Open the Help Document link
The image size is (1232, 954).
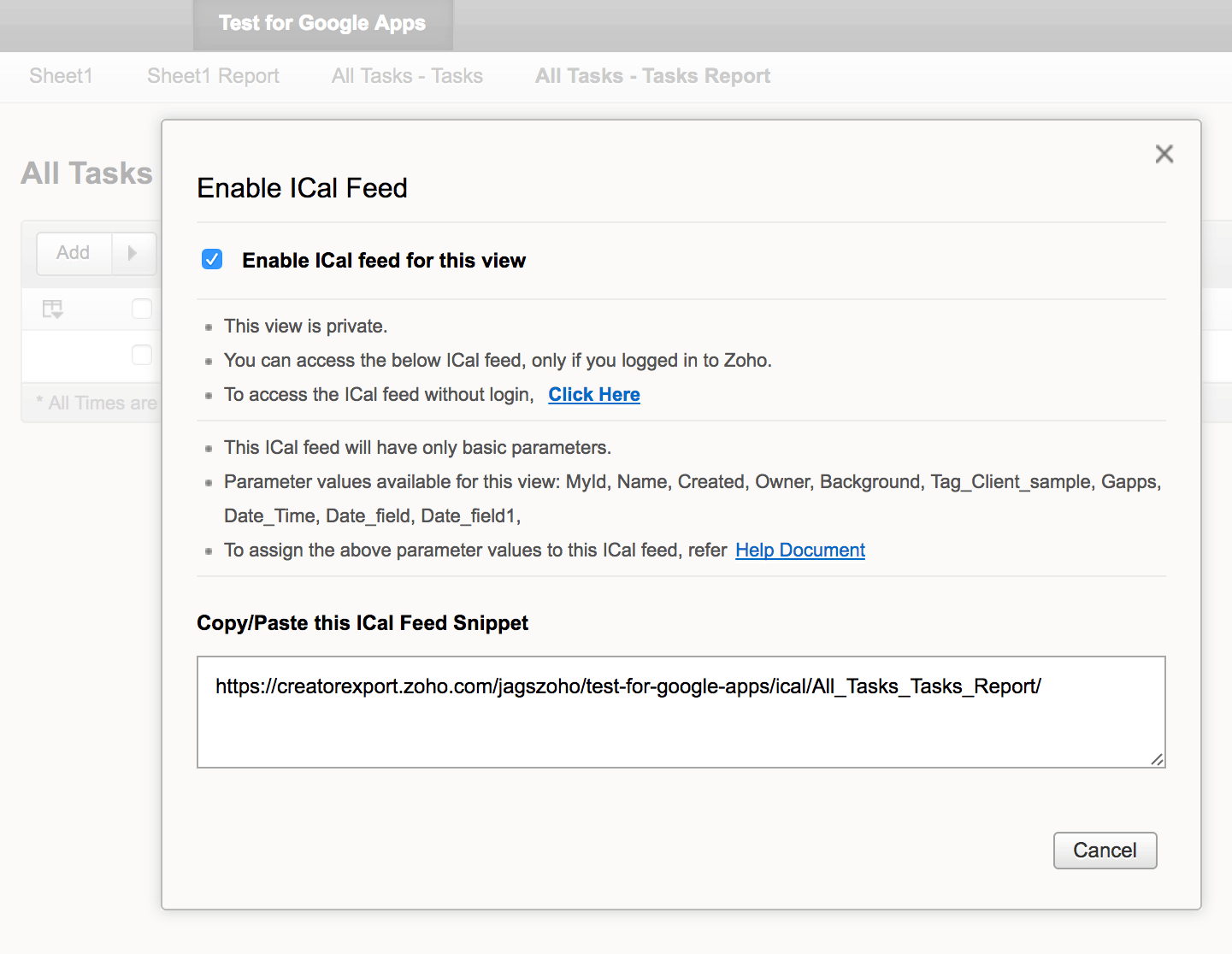click(800, 550)
